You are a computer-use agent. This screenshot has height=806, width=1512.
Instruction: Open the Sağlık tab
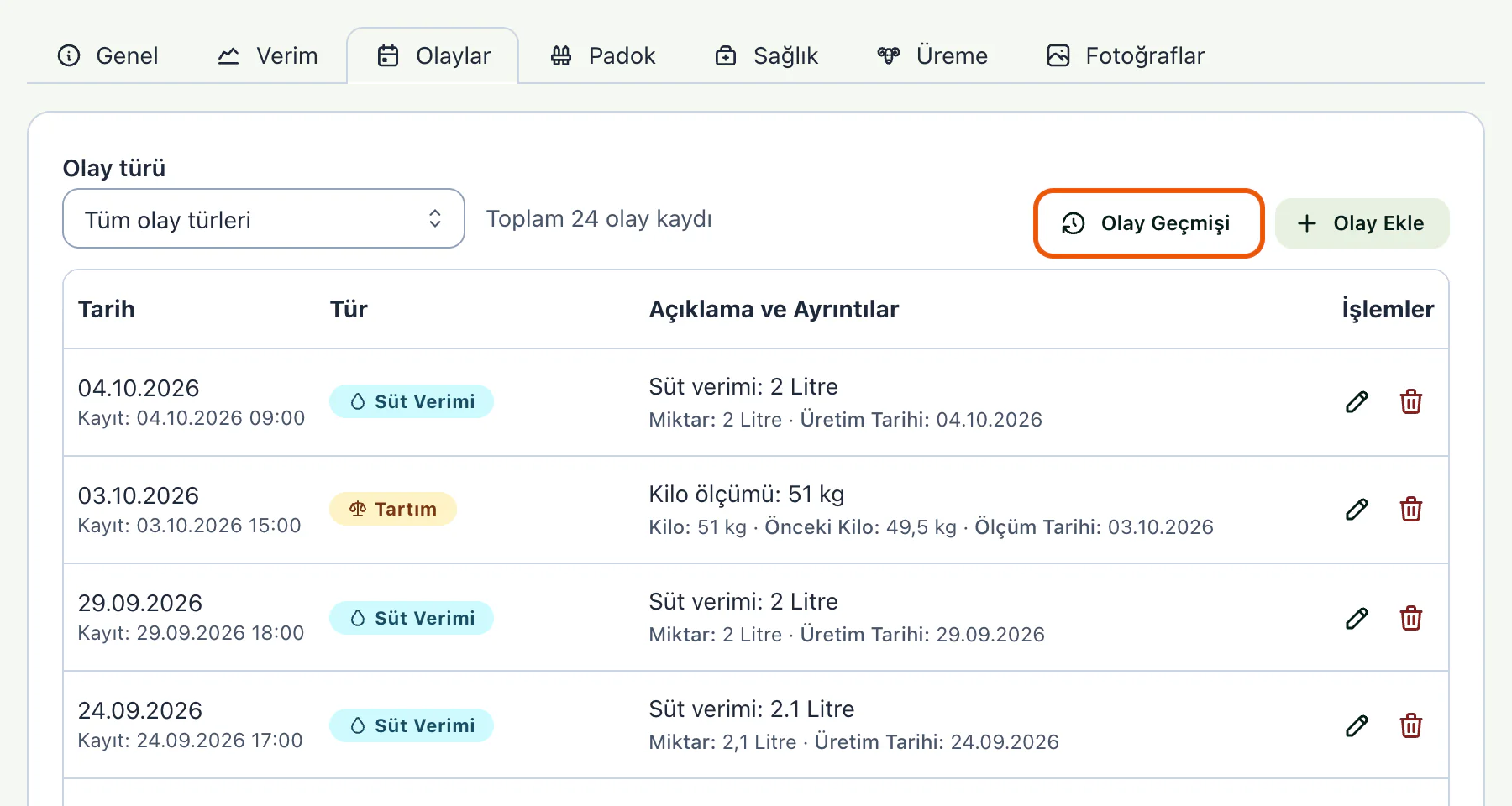coord(766,55)
